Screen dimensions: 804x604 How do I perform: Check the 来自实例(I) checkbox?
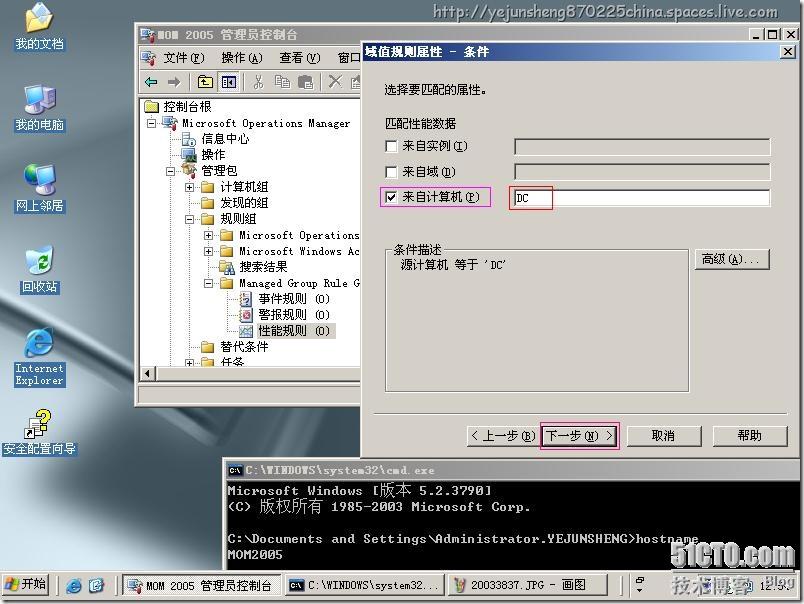(391, 147)
